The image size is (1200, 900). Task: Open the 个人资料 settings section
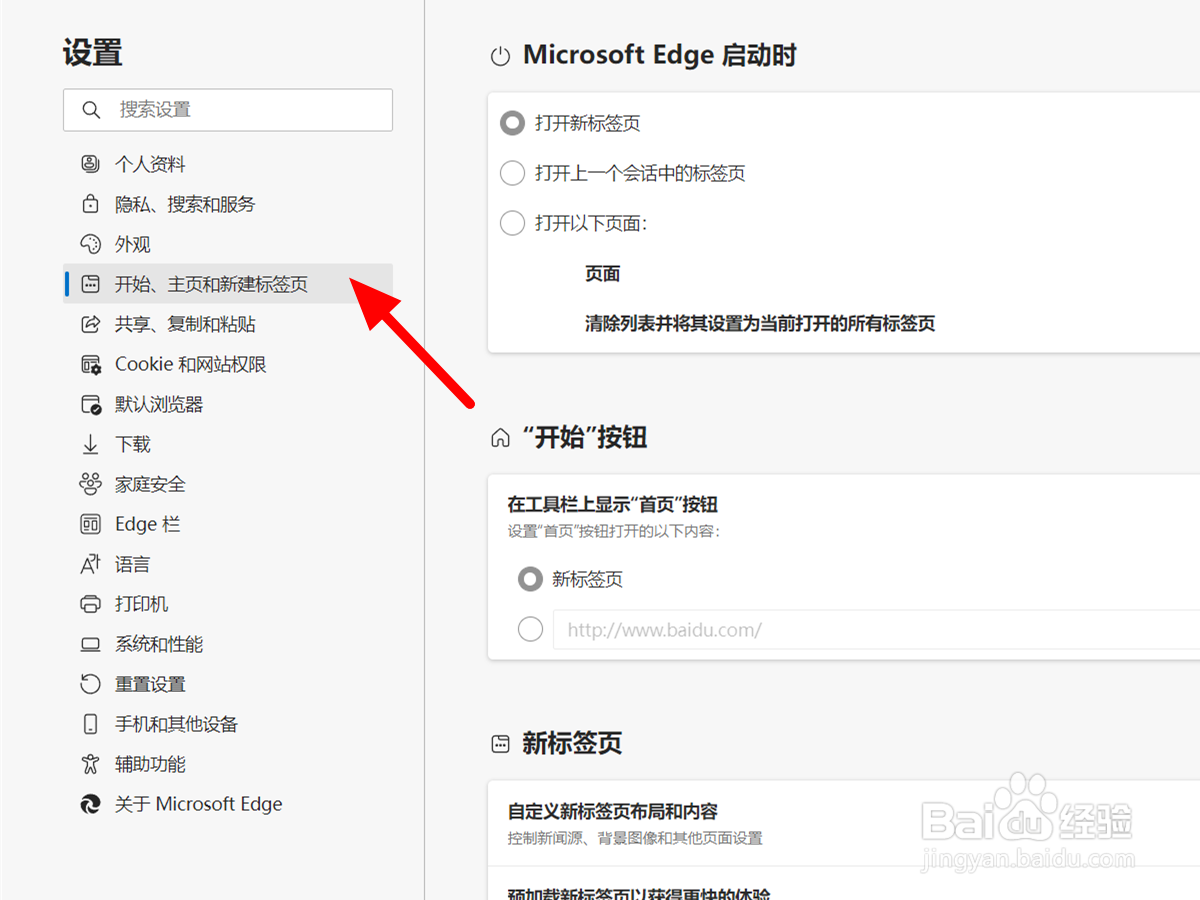(x=228, y=164)
